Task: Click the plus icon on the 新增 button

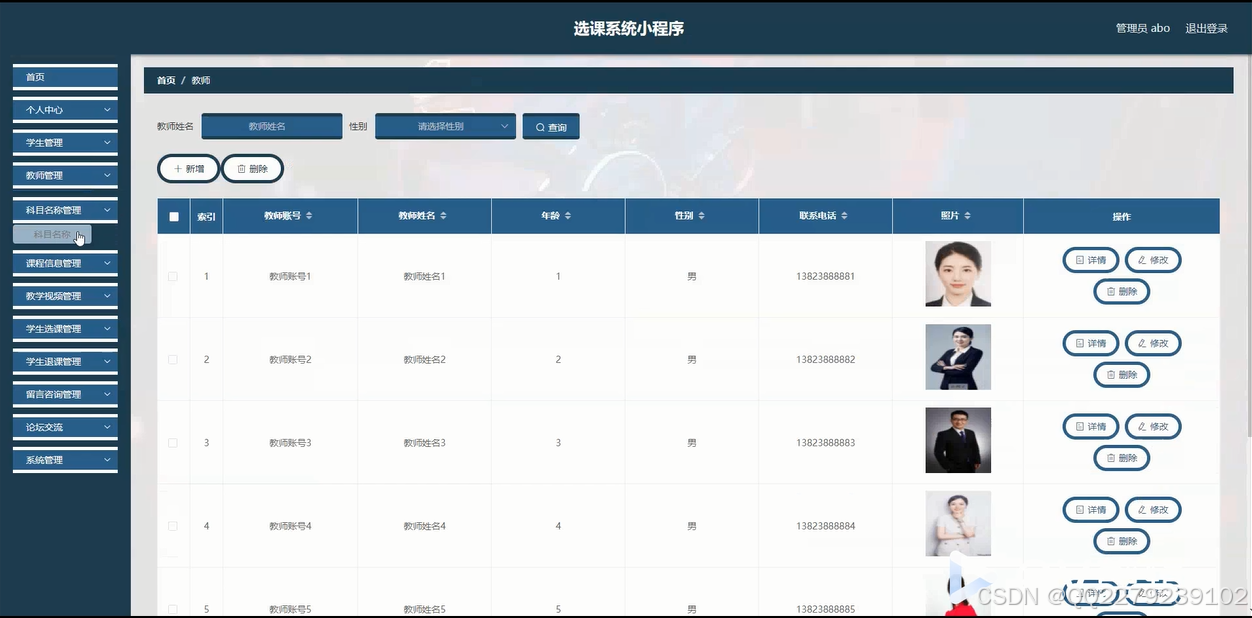Action: click(176, 168)
